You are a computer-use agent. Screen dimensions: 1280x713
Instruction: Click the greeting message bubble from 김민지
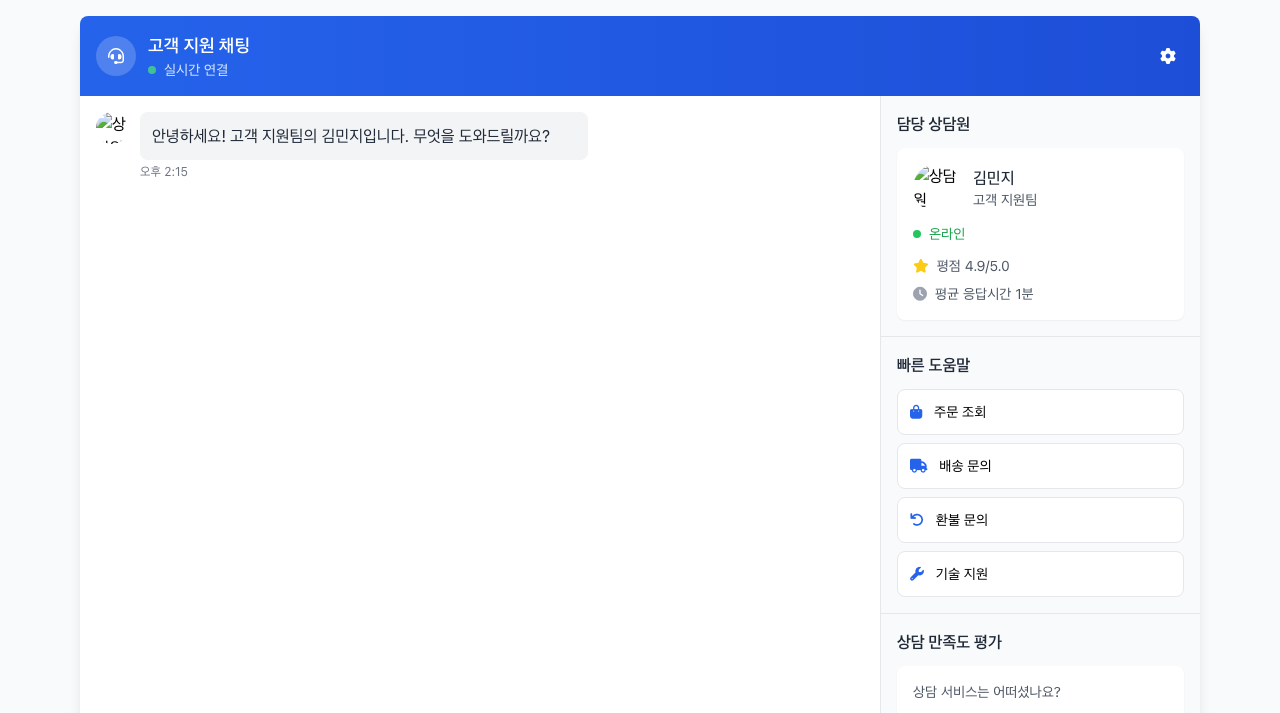364,136
